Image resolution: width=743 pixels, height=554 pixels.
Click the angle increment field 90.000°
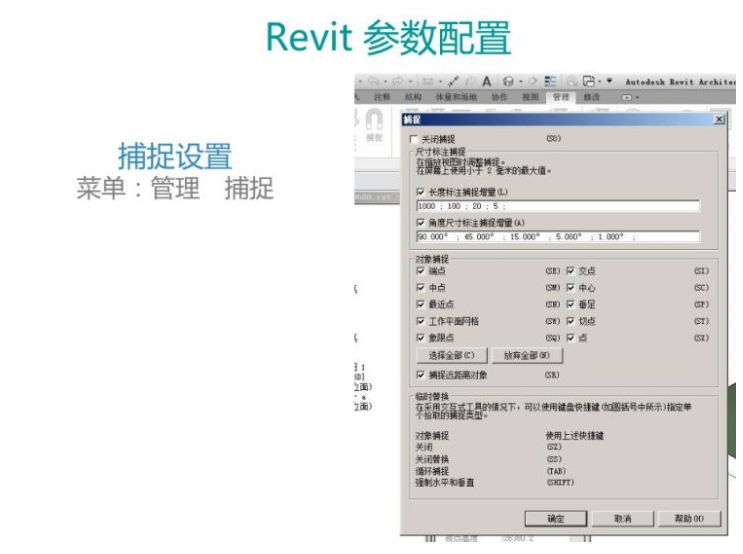pos(558,236)
